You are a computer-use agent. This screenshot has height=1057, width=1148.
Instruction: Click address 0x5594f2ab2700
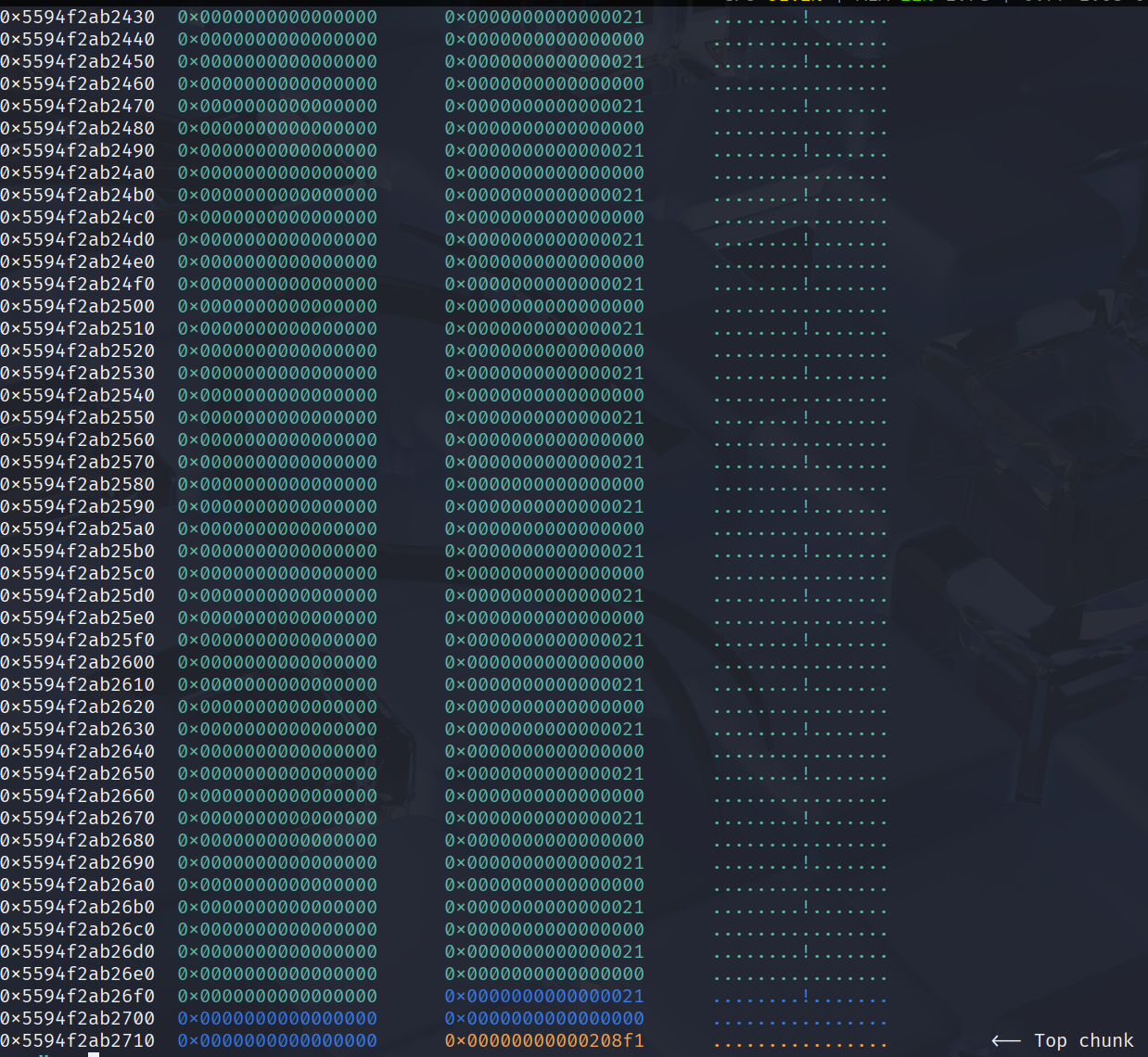tap(78, 1018)
